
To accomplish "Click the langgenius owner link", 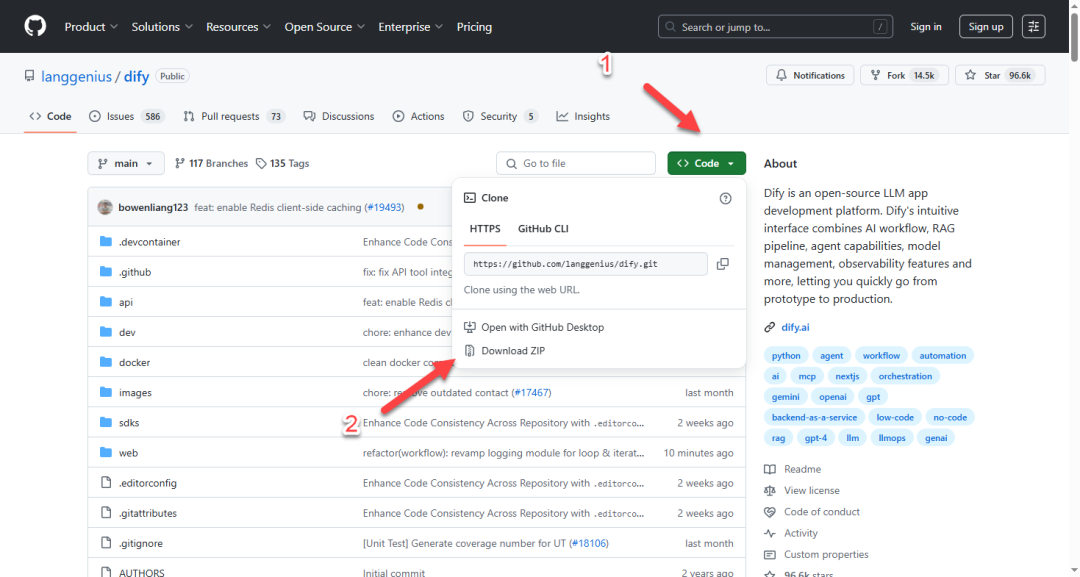I will pyautogui.click(x=76, y=76).
